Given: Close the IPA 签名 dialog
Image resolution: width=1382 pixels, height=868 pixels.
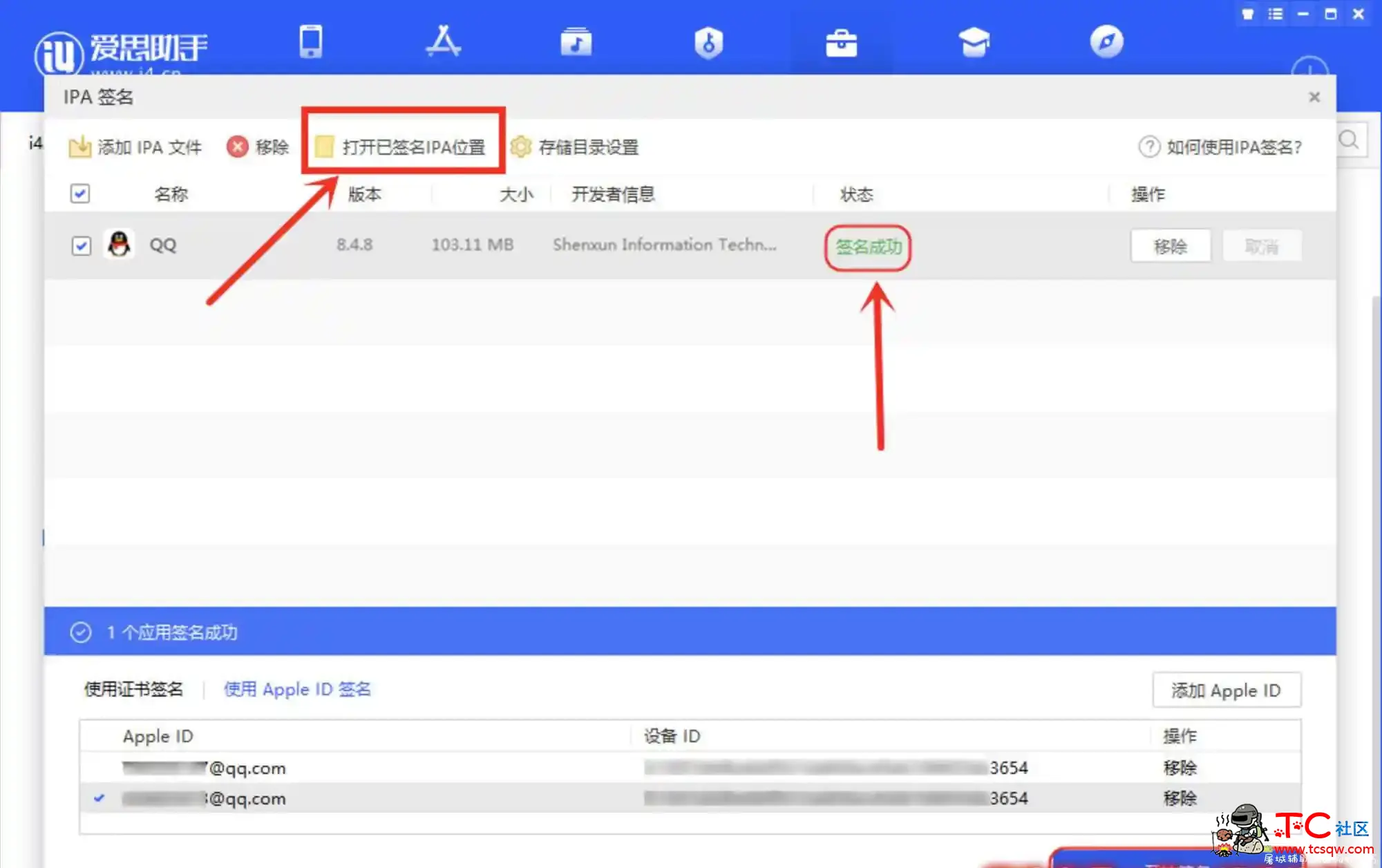Looking at the screenshot, I should 1314,97.
